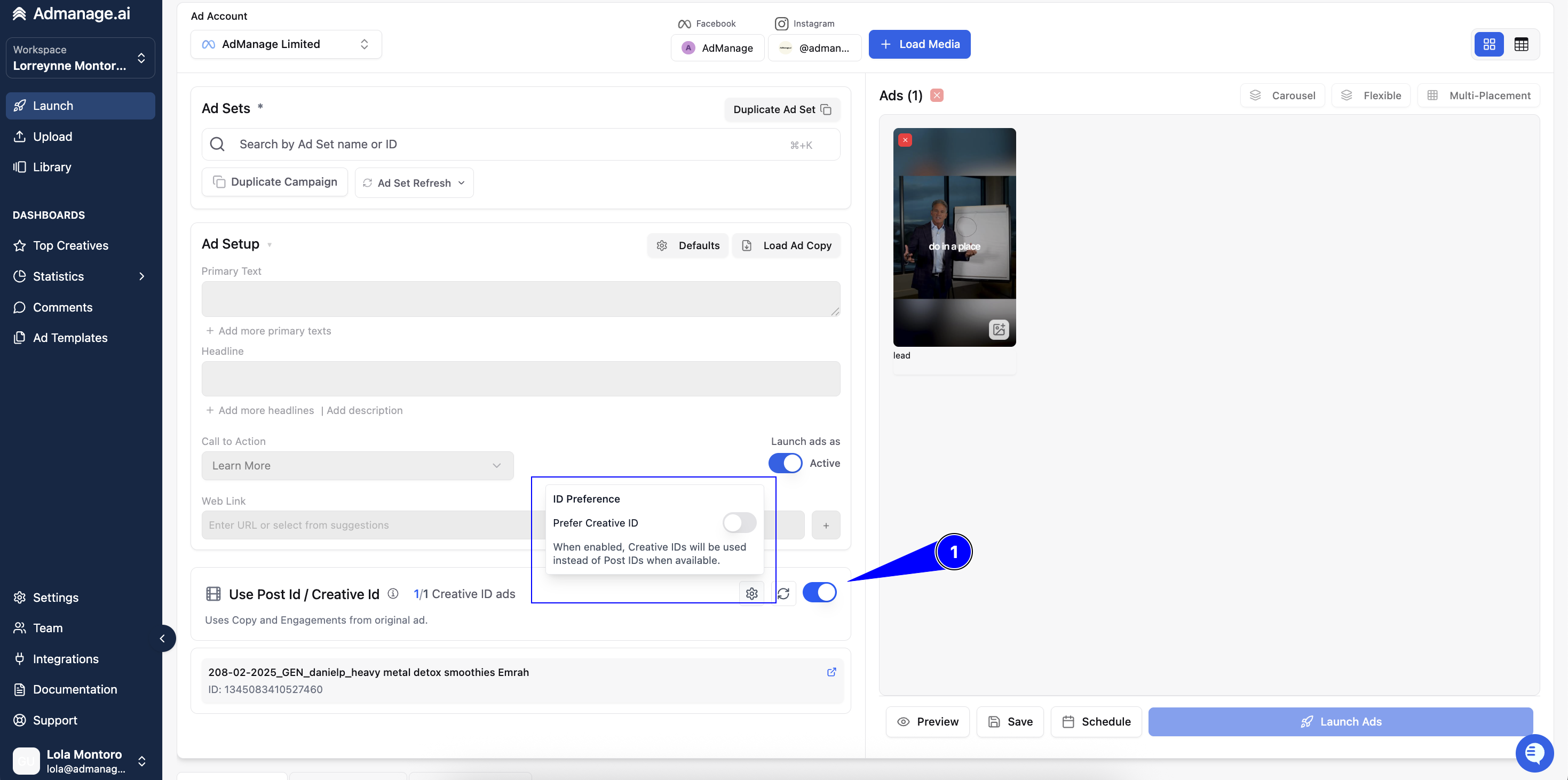Disable Use Post Id / Creative Id switch

pos(819,593)
